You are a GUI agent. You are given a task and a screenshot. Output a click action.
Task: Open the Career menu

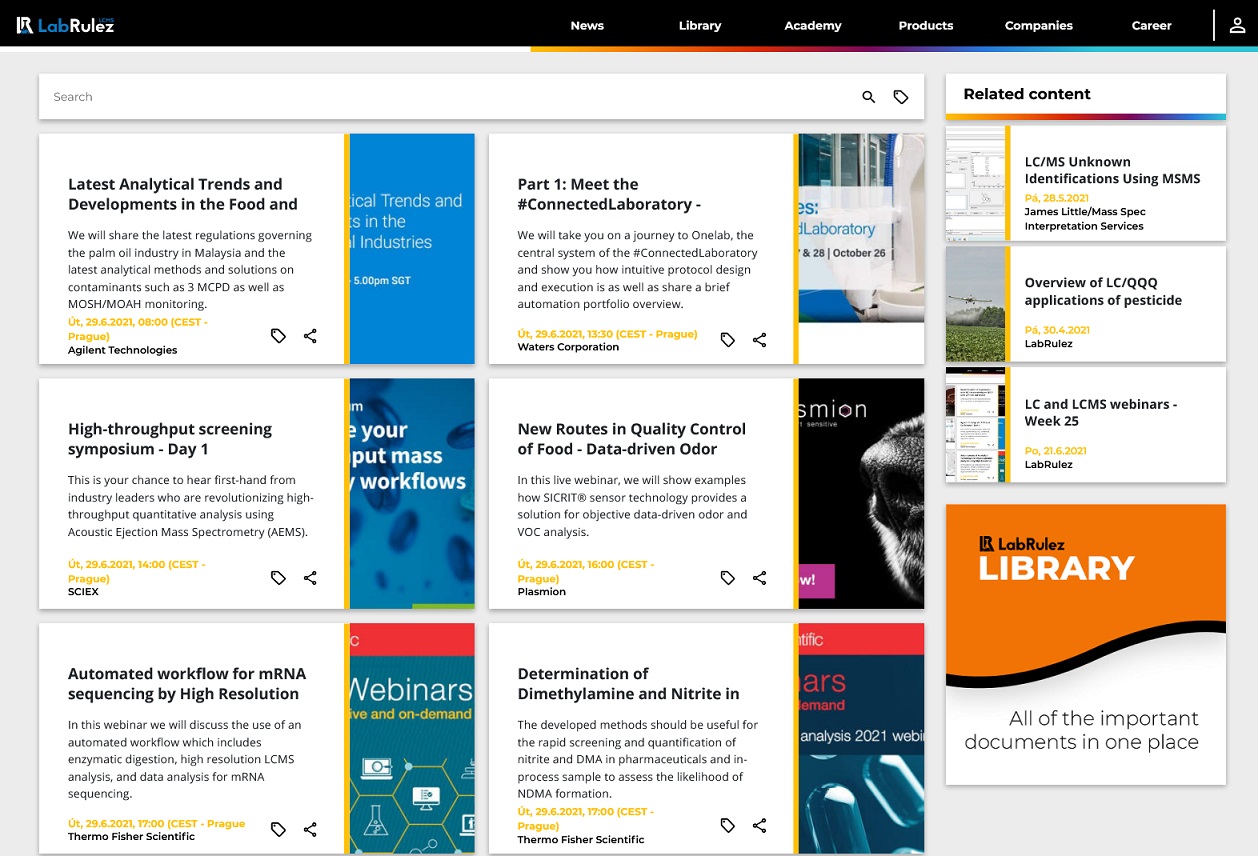click(x=1151, y=25)
